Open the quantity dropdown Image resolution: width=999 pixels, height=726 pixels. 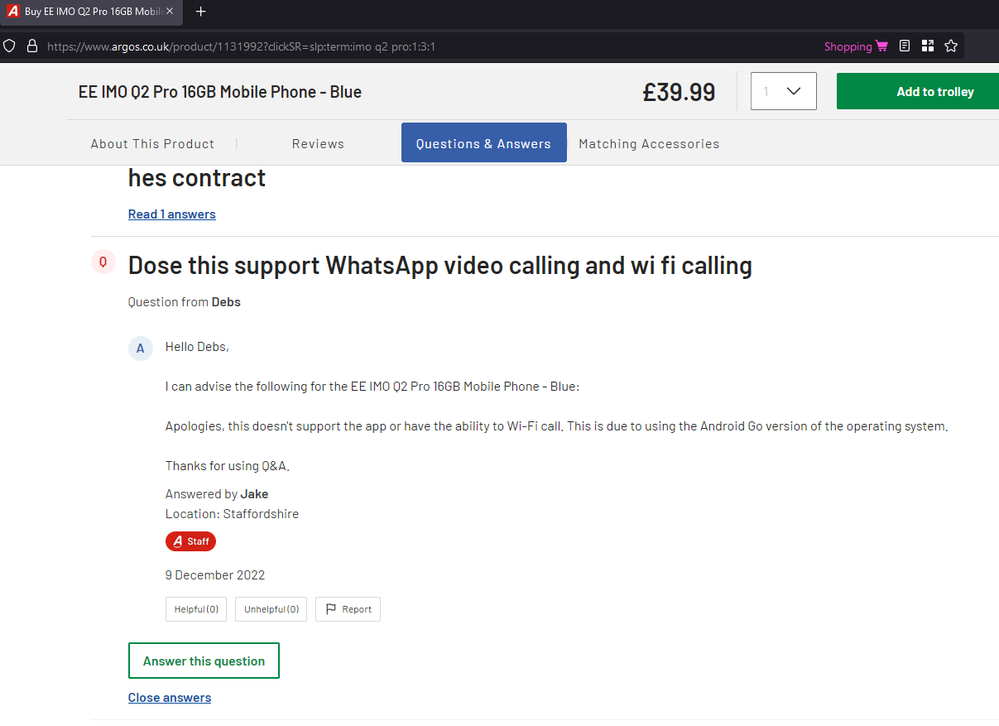pyautogui.click(x=783, y=91)
